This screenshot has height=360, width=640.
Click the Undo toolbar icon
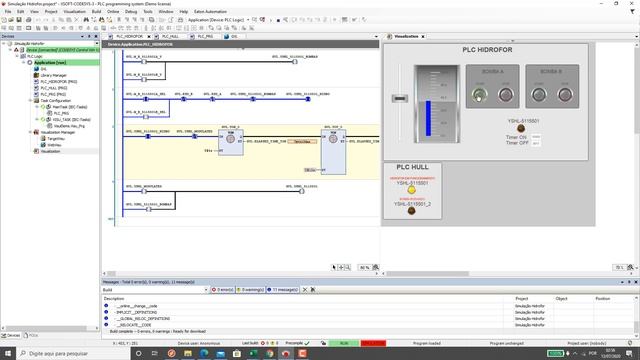[38, 20]
